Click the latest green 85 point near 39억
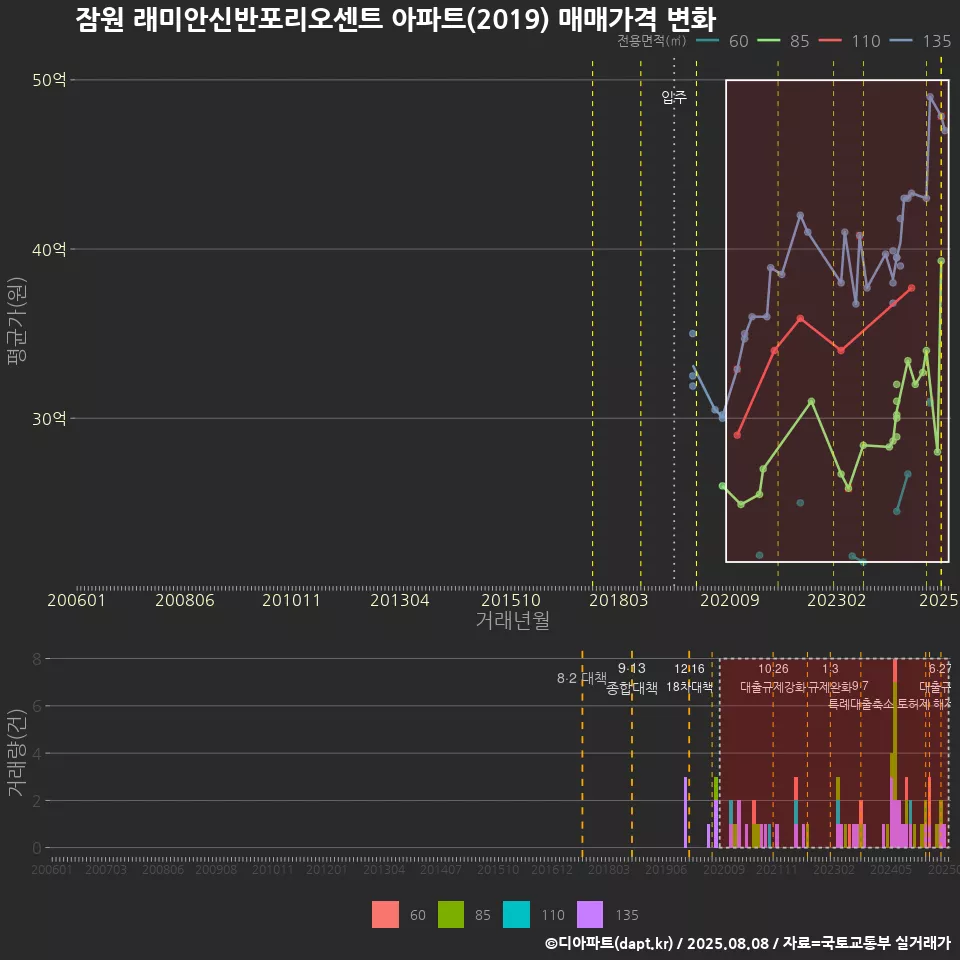Screen dimensions: 960x960 click(941, 261)
